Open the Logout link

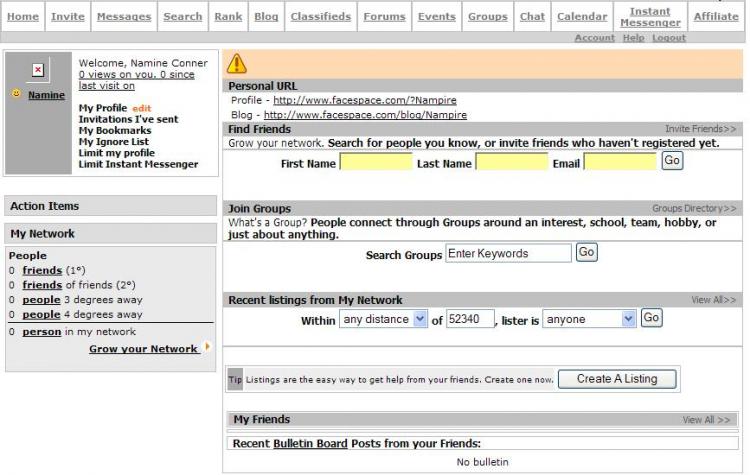point(669,38)
